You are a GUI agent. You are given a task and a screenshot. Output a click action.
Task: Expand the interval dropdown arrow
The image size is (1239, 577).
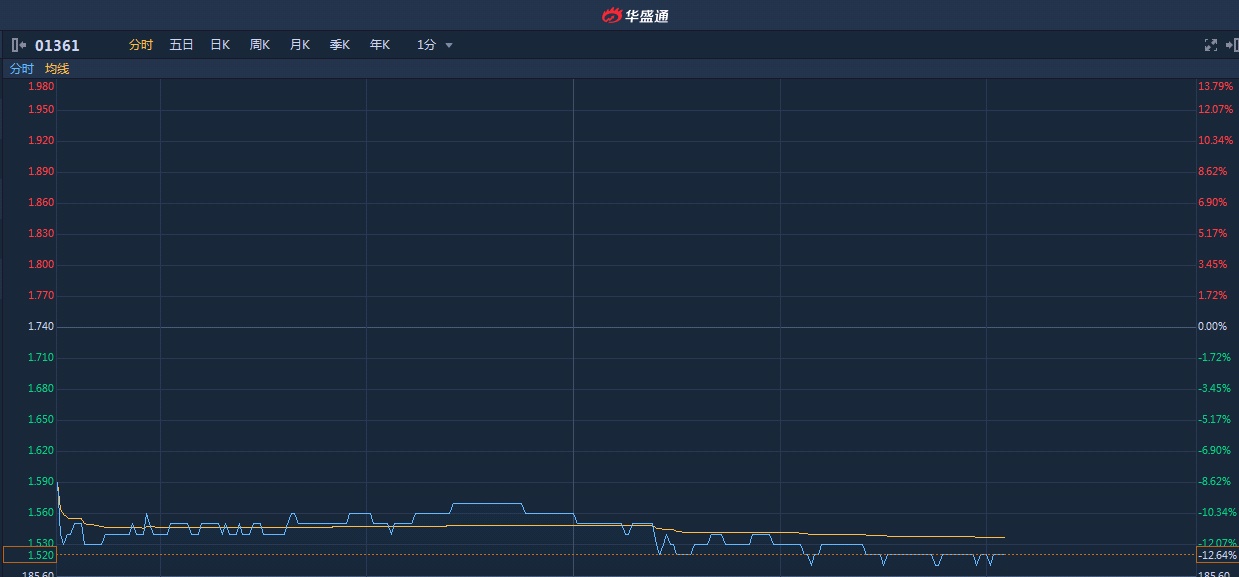[449, 46]
